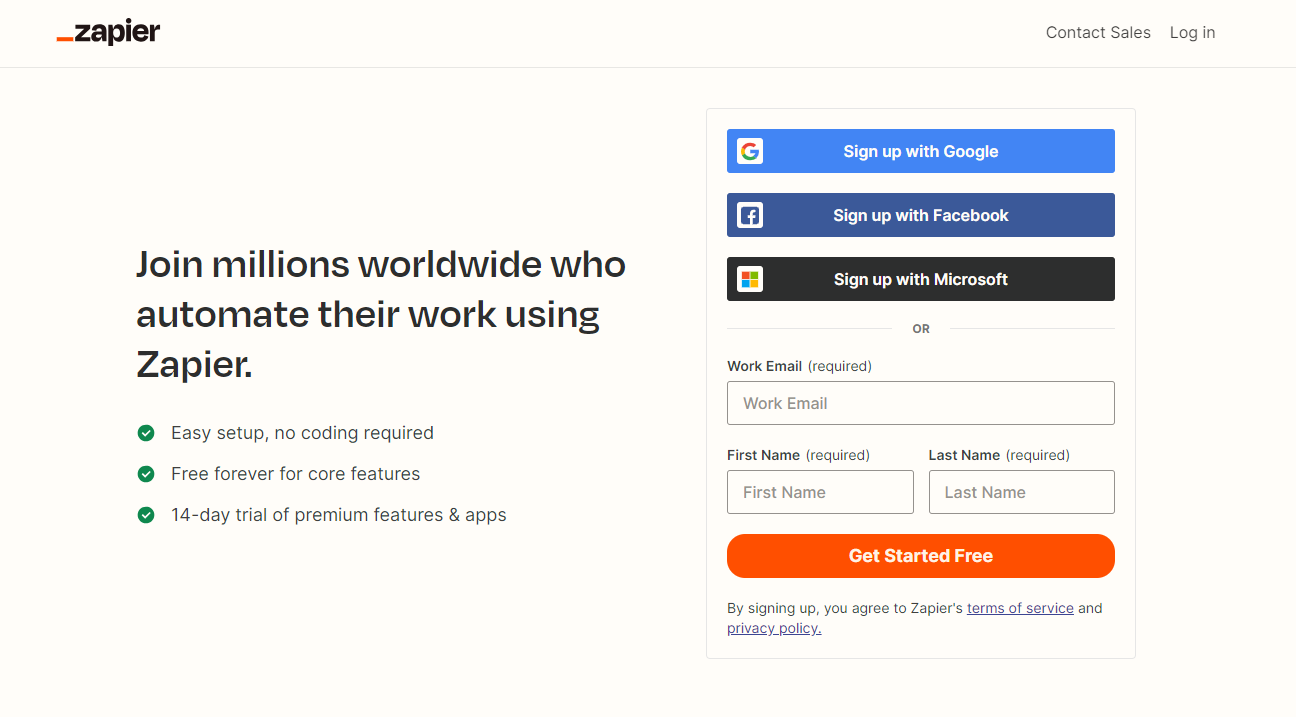1296x717 pixels.
Task: Click the Facebook "f" logo icon
Action: point(750,215)
